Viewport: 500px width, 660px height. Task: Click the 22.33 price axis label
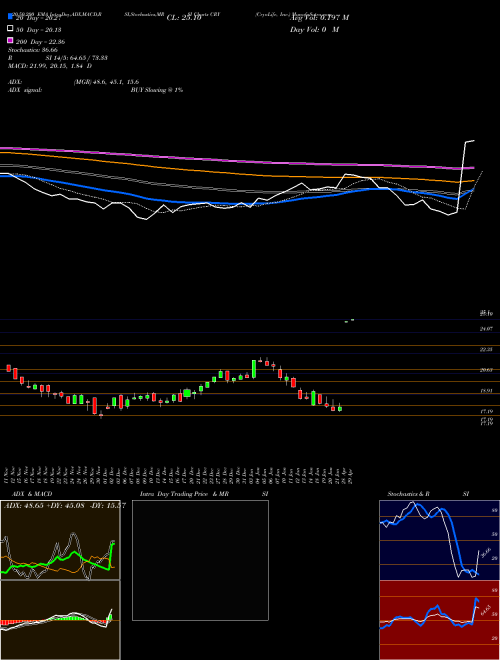pyautogui.click(x=486, y=349)
